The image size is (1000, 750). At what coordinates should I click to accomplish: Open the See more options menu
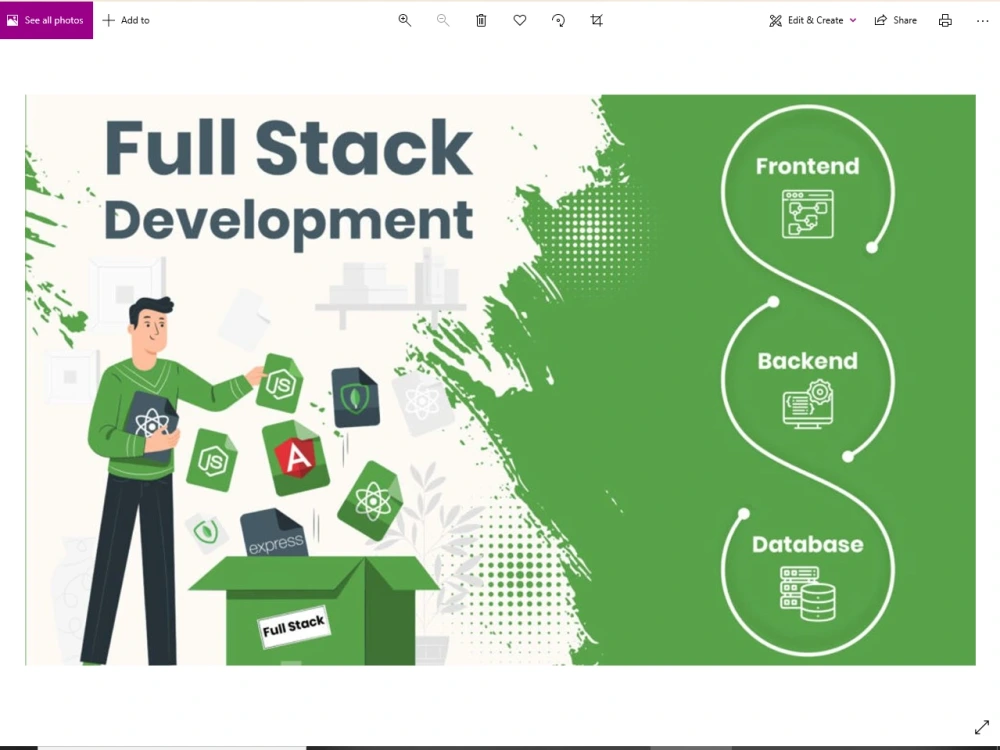coord(982,20)
